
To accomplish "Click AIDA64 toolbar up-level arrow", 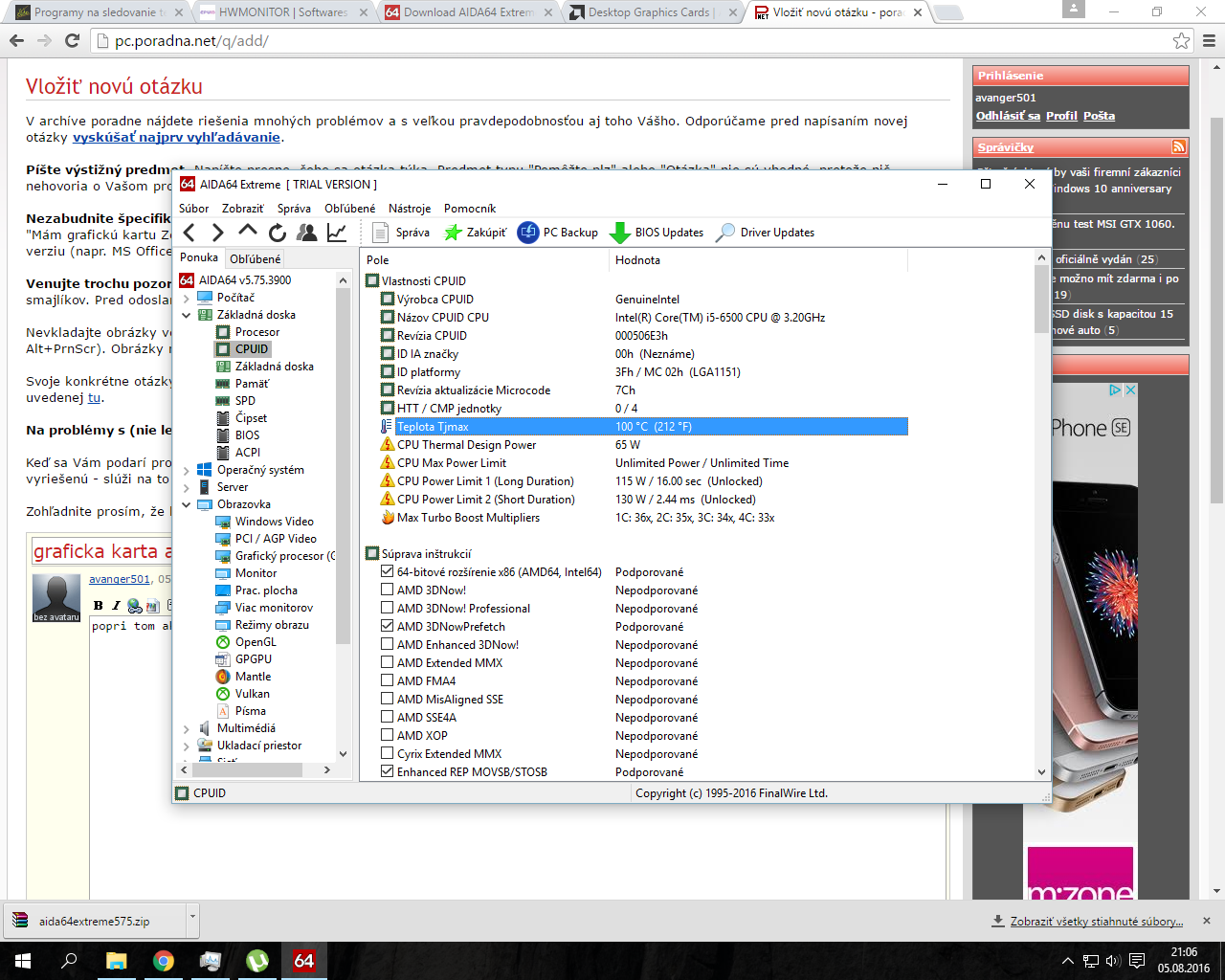I will coord(248,232).
